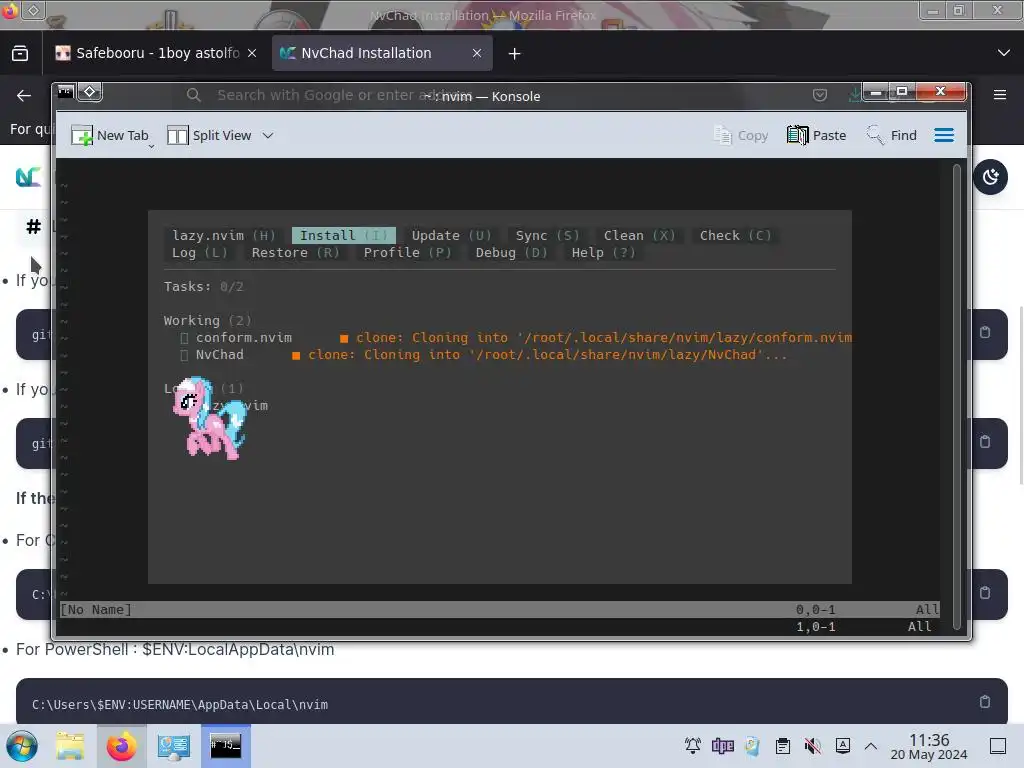
Task: Expand the Split View dropdown chevron
Action: tap(268, 135)
